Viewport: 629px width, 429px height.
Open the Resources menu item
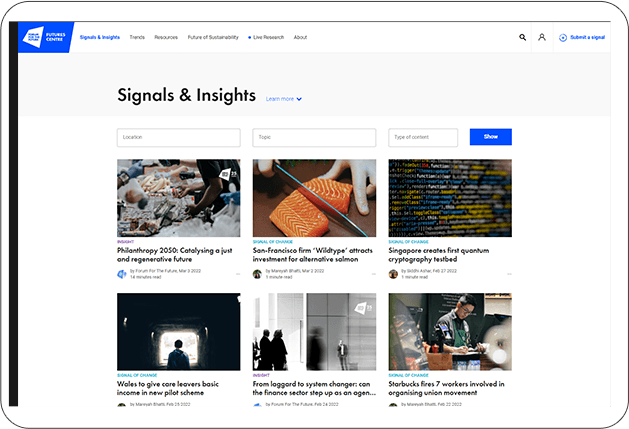166,37
